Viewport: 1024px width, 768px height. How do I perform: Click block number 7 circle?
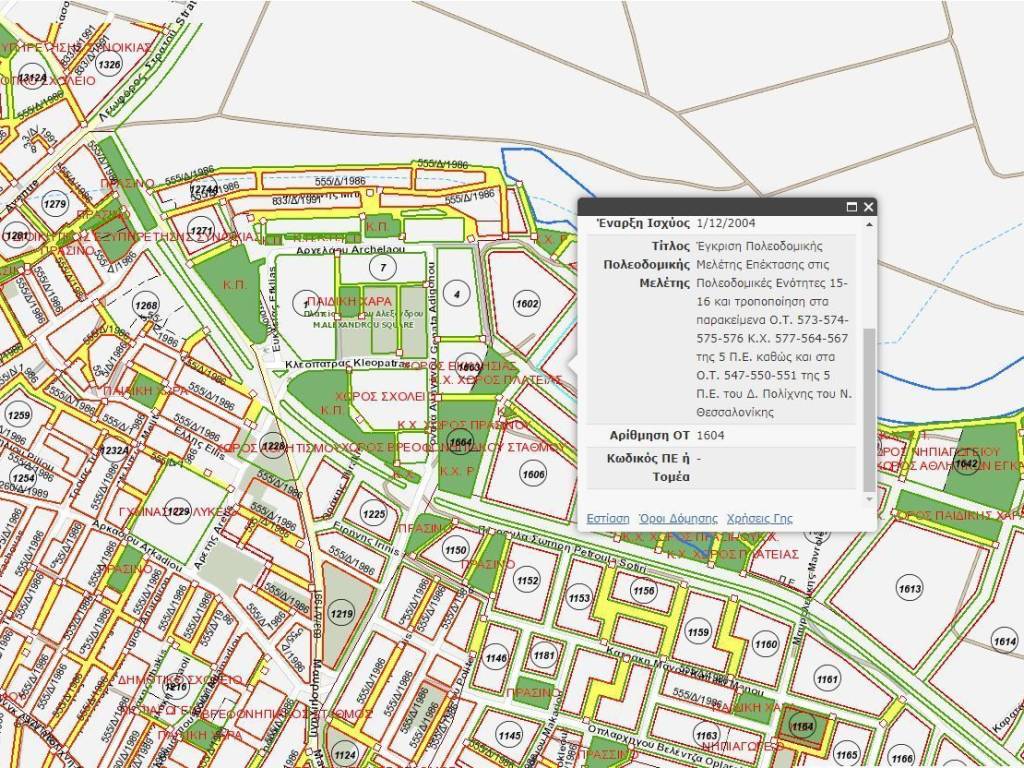click(x=381, y=266)
